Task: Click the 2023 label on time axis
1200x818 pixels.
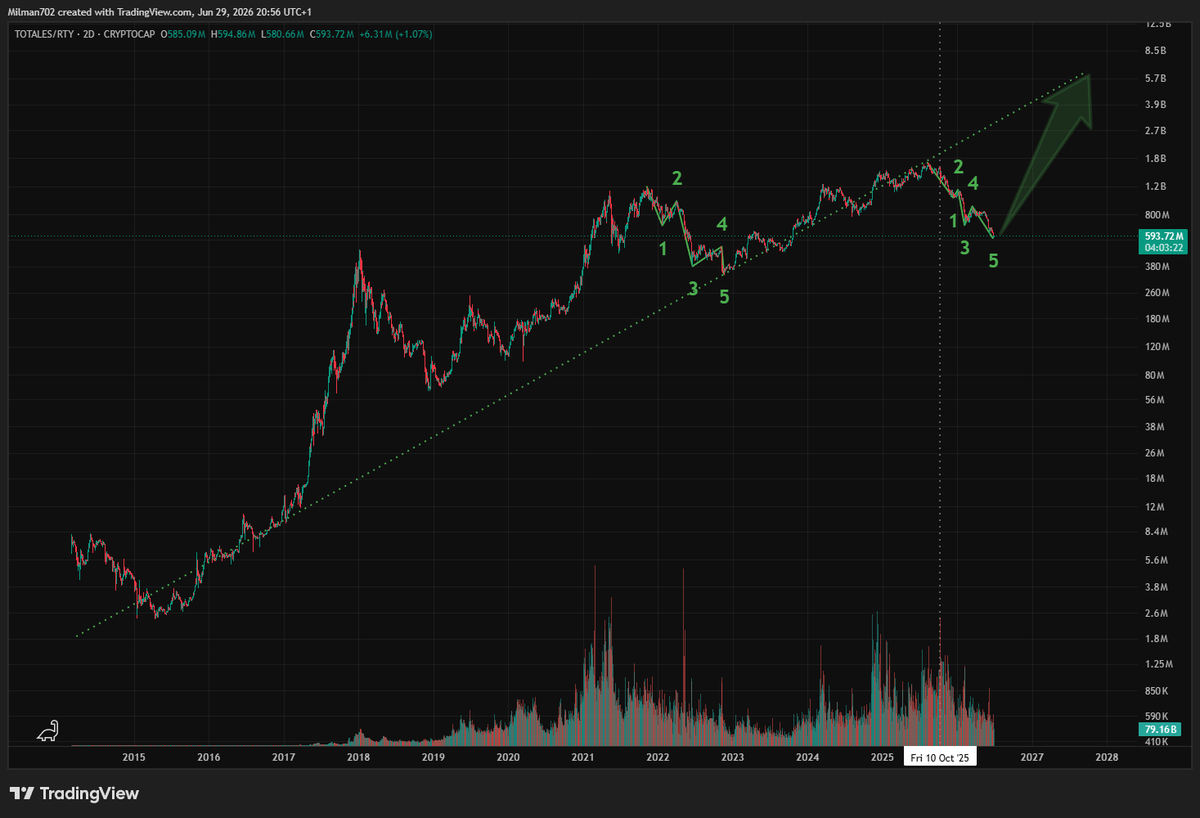Action: click(732, 758)
